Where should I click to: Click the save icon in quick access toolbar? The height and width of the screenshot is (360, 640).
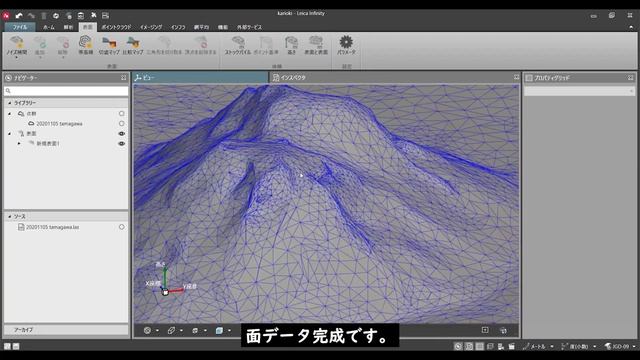tap(81, 16)
